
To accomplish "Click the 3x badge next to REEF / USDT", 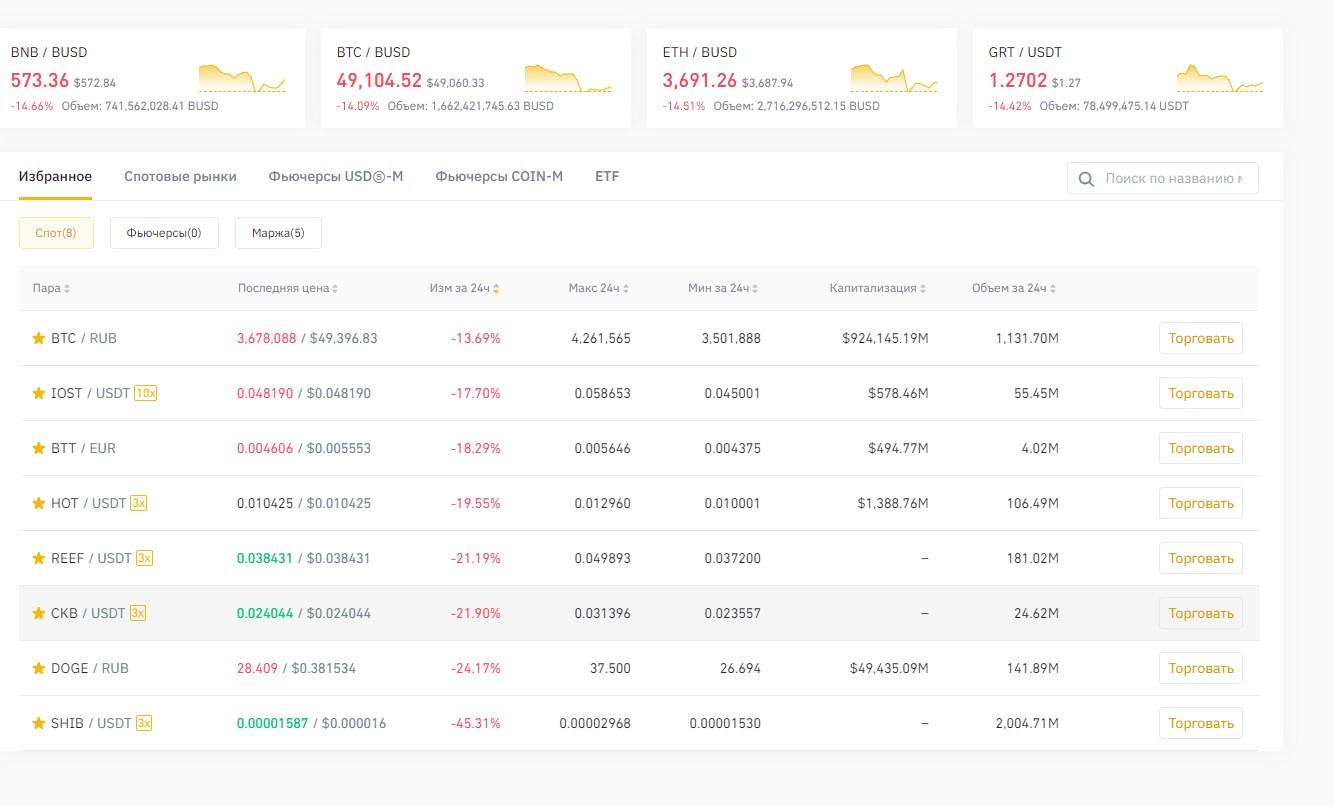I will coord(144,558).
